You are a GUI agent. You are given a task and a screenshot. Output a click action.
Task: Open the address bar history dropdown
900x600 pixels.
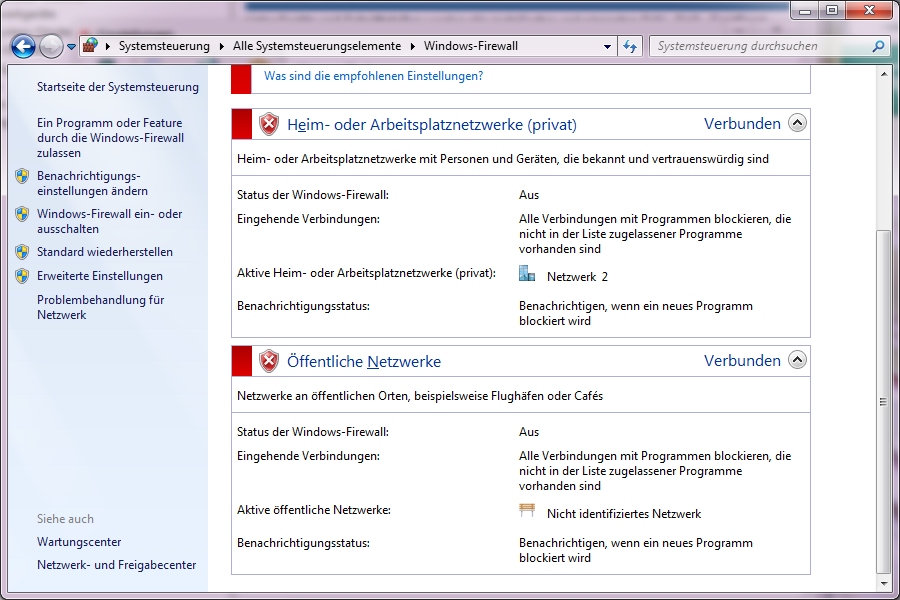[x=607, y=47]
